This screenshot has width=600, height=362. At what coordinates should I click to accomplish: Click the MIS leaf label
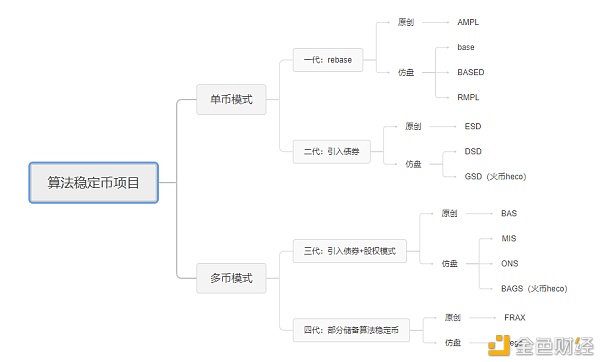pos(509,238)
